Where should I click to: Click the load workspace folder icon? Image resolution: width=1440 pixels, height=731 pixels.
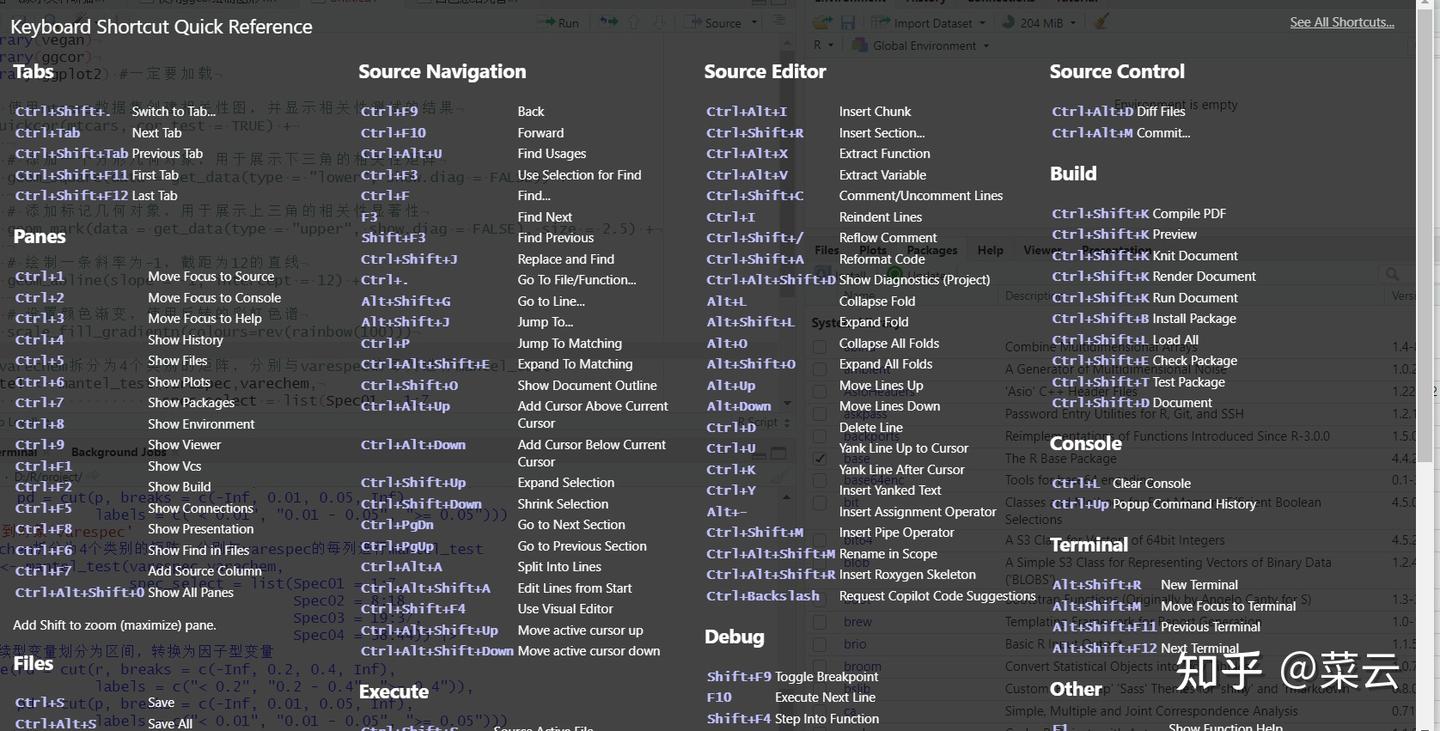click(x=822, y=22)
